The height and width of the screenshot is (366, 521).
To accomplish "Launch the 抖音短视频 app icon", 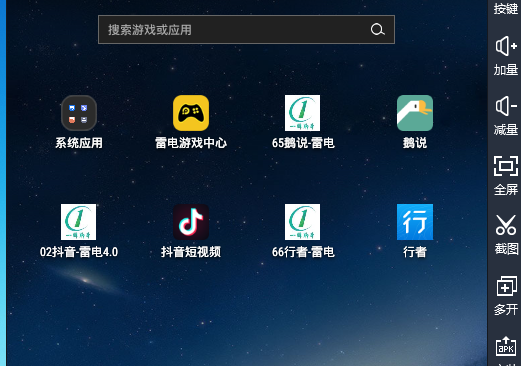I will (x=191, y=222).
